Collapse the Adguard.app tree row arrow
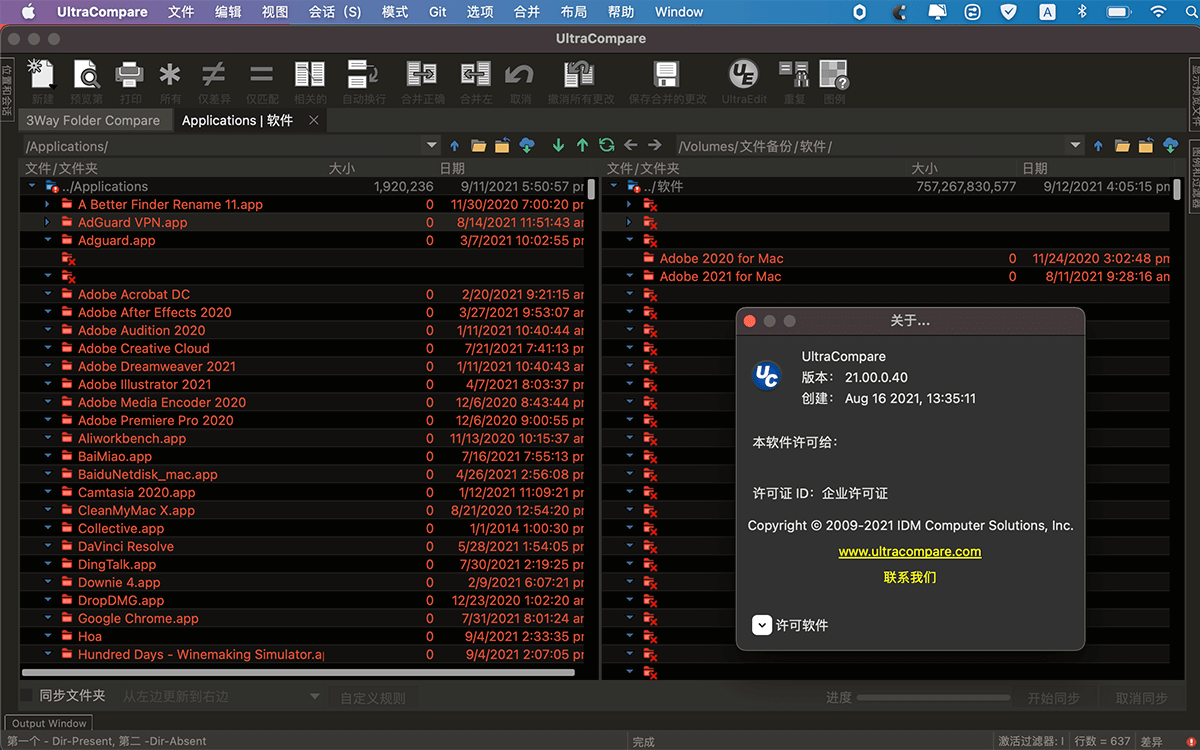 click(x=47, y=240)
